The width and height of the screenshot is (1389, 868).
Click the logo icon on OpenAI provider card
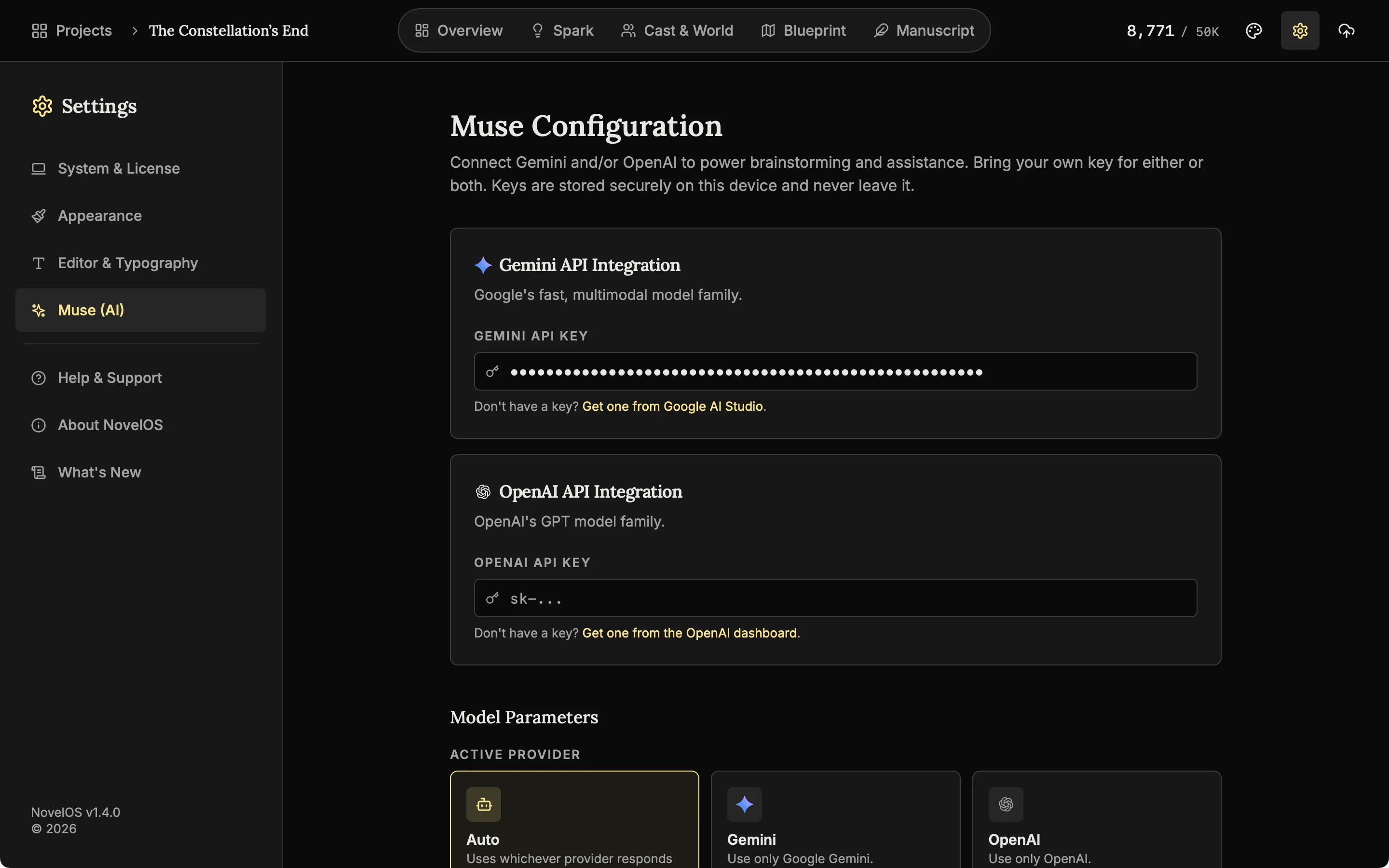(x=1006, y=804)
